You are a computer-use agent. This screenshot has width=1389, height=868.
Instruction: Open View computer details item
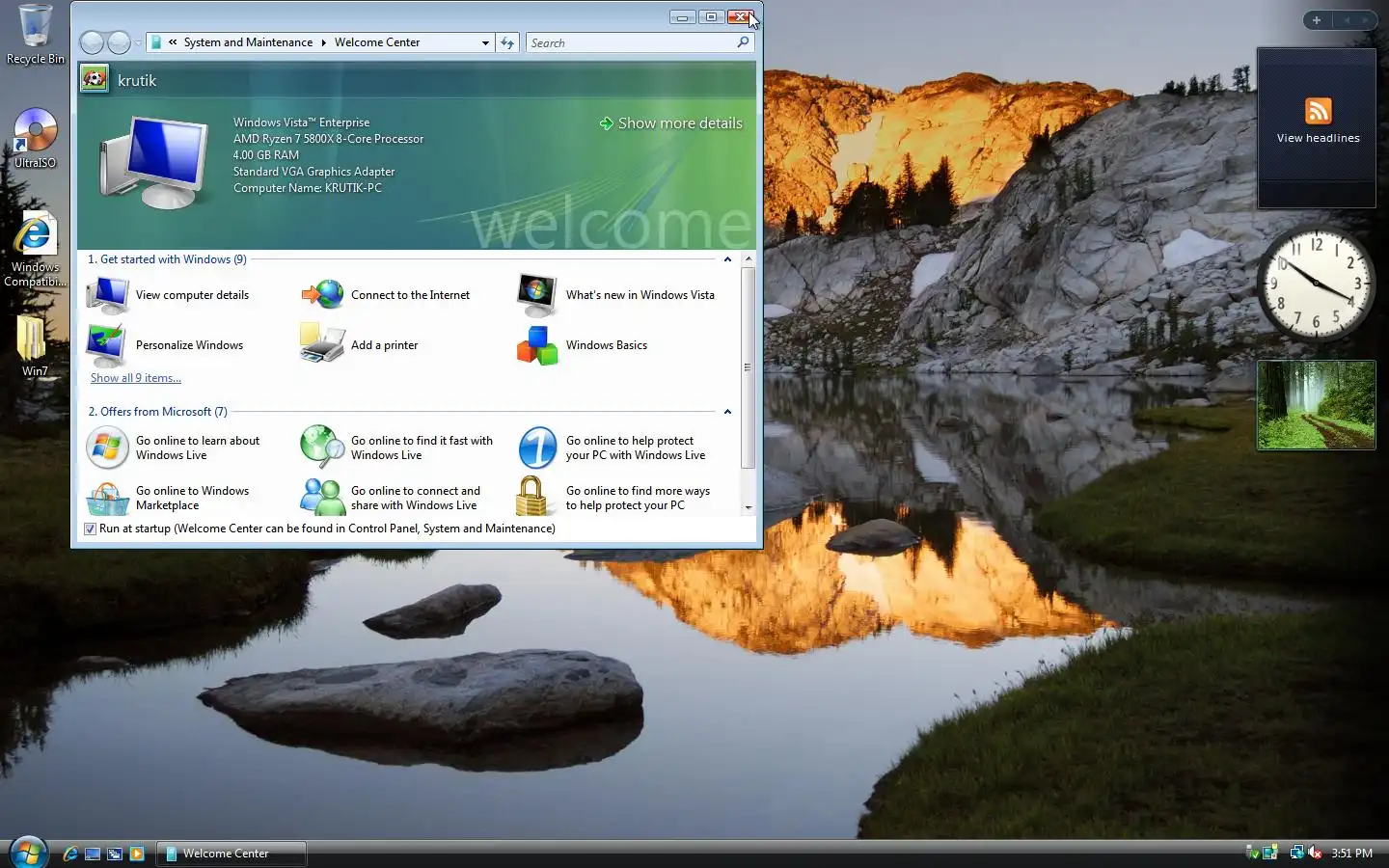pyautogui.click(x=169, y=295)
